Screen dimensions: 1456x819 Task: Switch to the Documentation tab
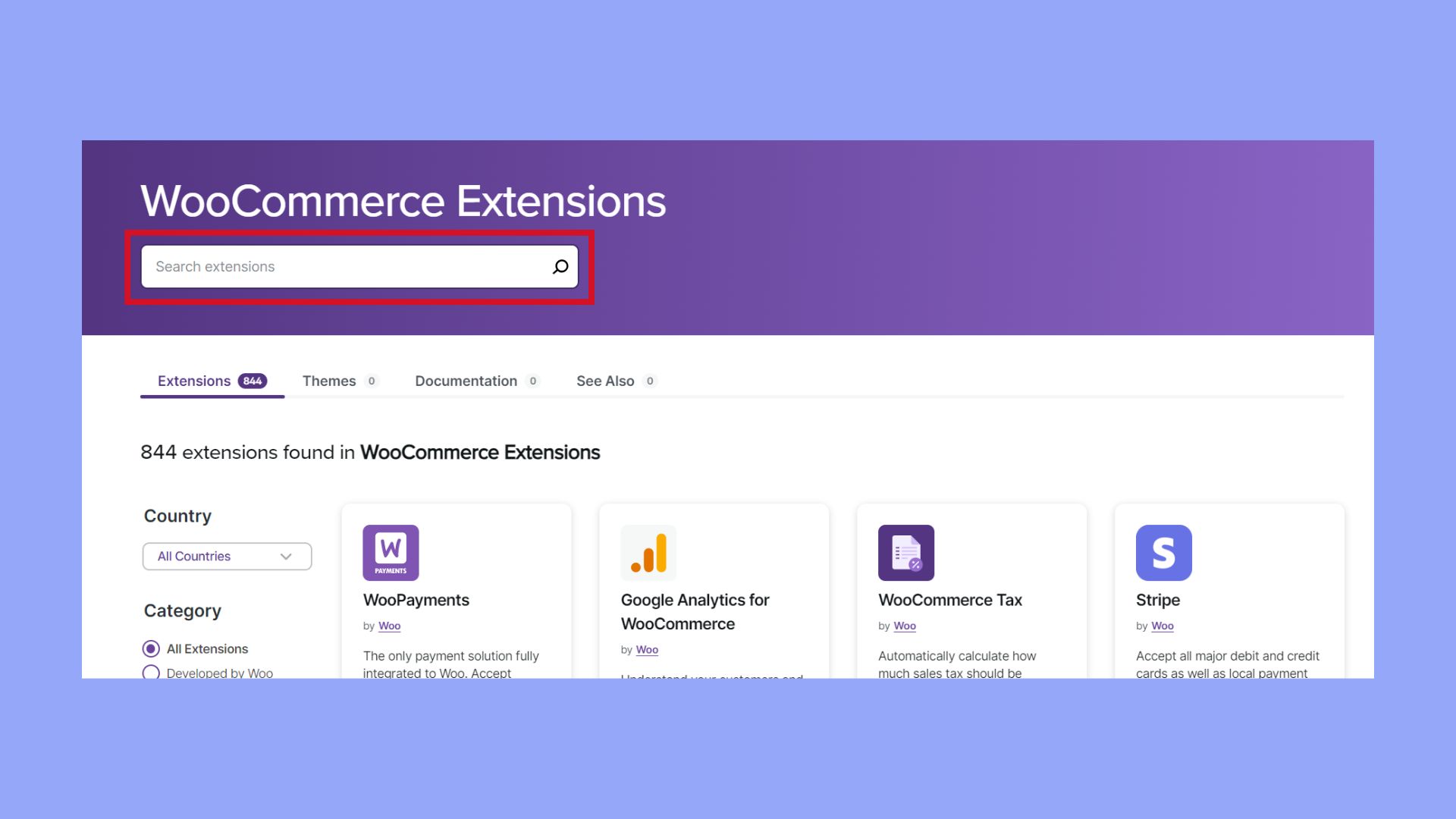click(x=477, y=381)
